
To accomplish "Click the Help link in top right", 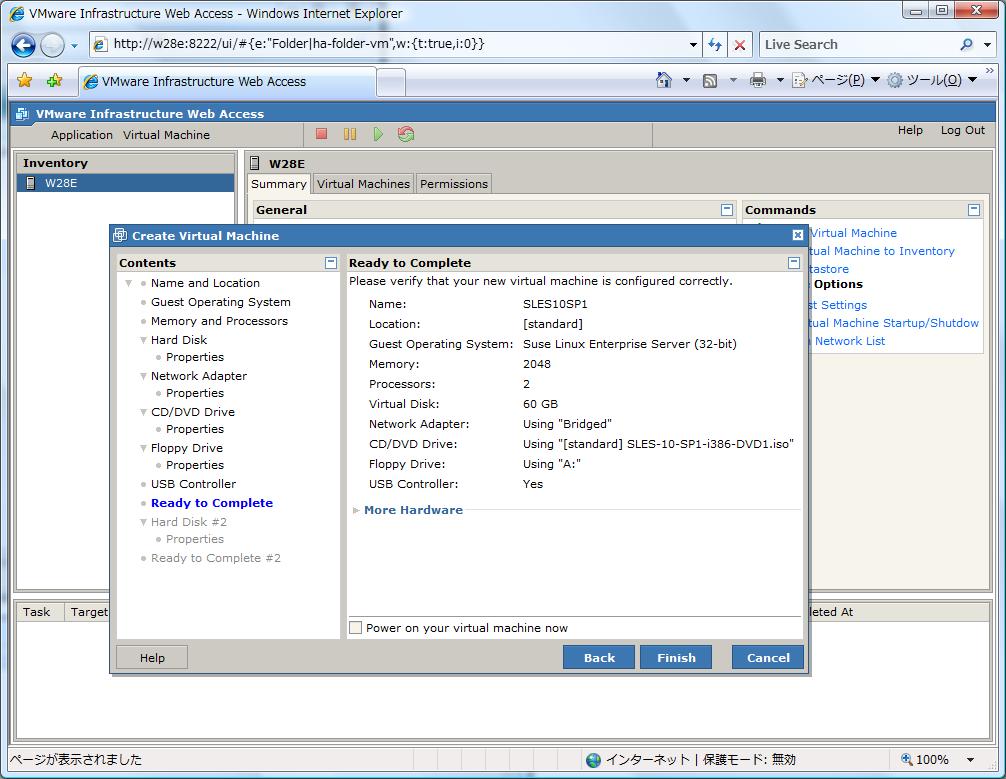I will (910, 130).
